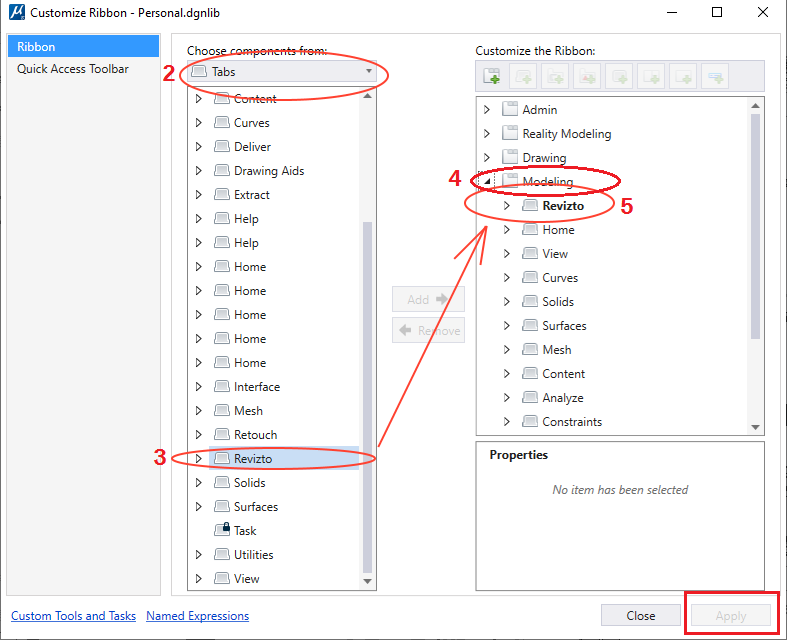Click the New Tab icon in ribbon toolbar

tap(491, 76)
